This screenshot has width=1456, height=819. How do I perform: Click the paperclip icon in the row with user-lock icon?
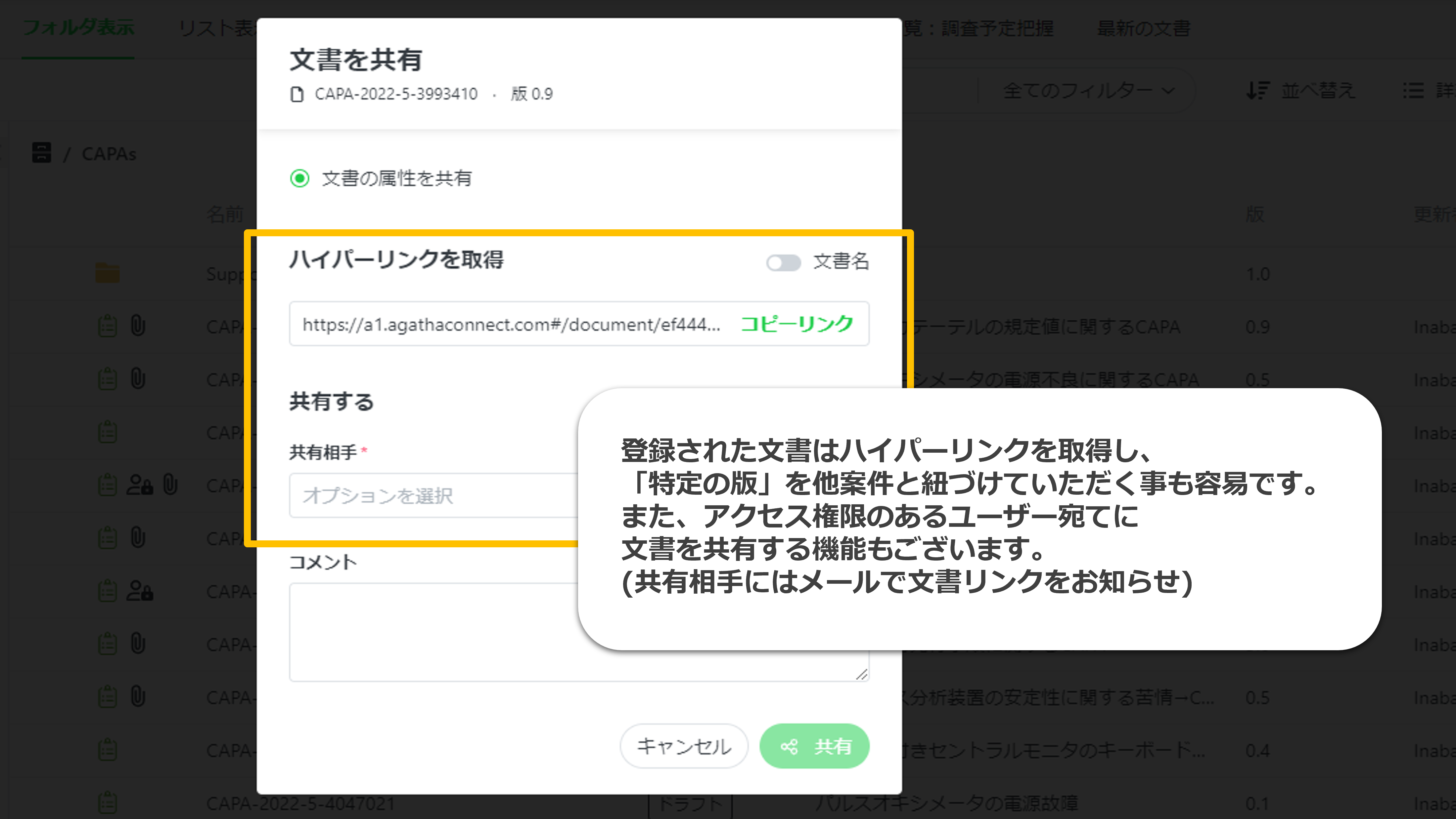click(170, 485)
